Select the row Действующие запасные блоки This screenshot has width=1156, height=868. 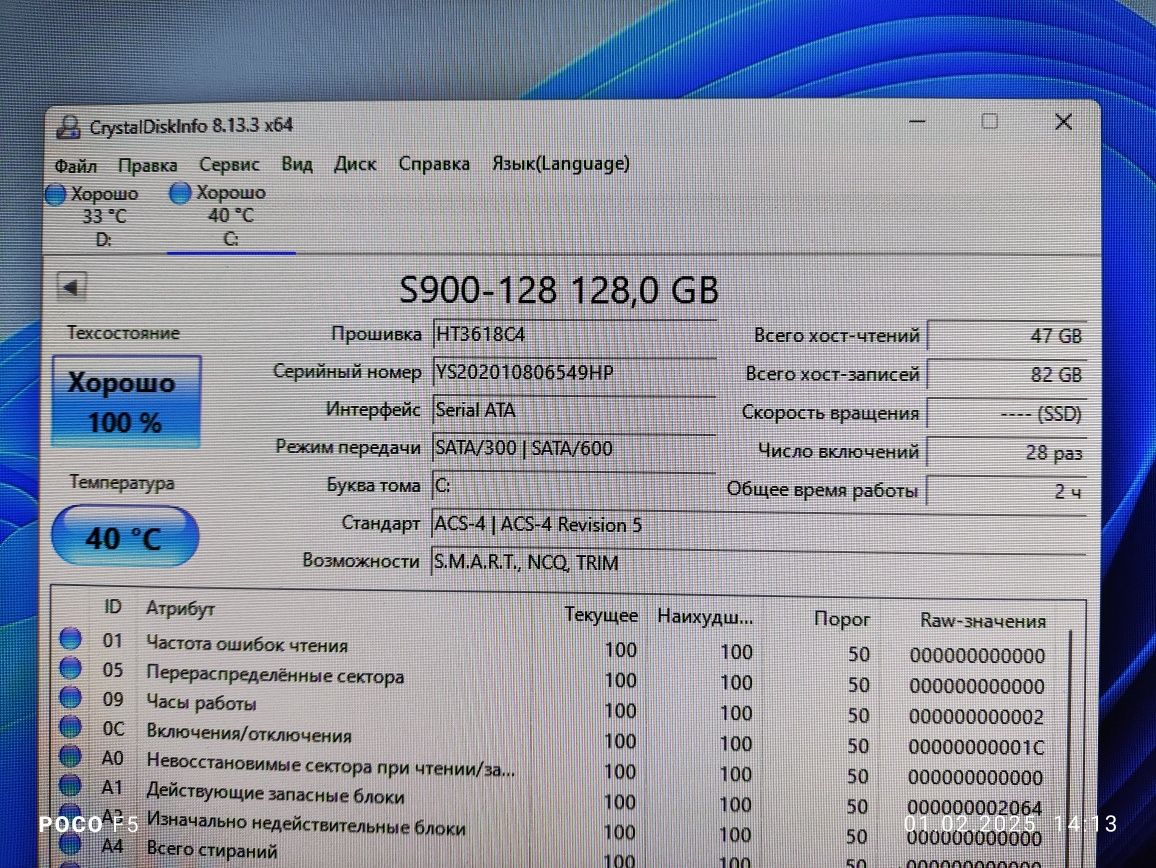553,799
